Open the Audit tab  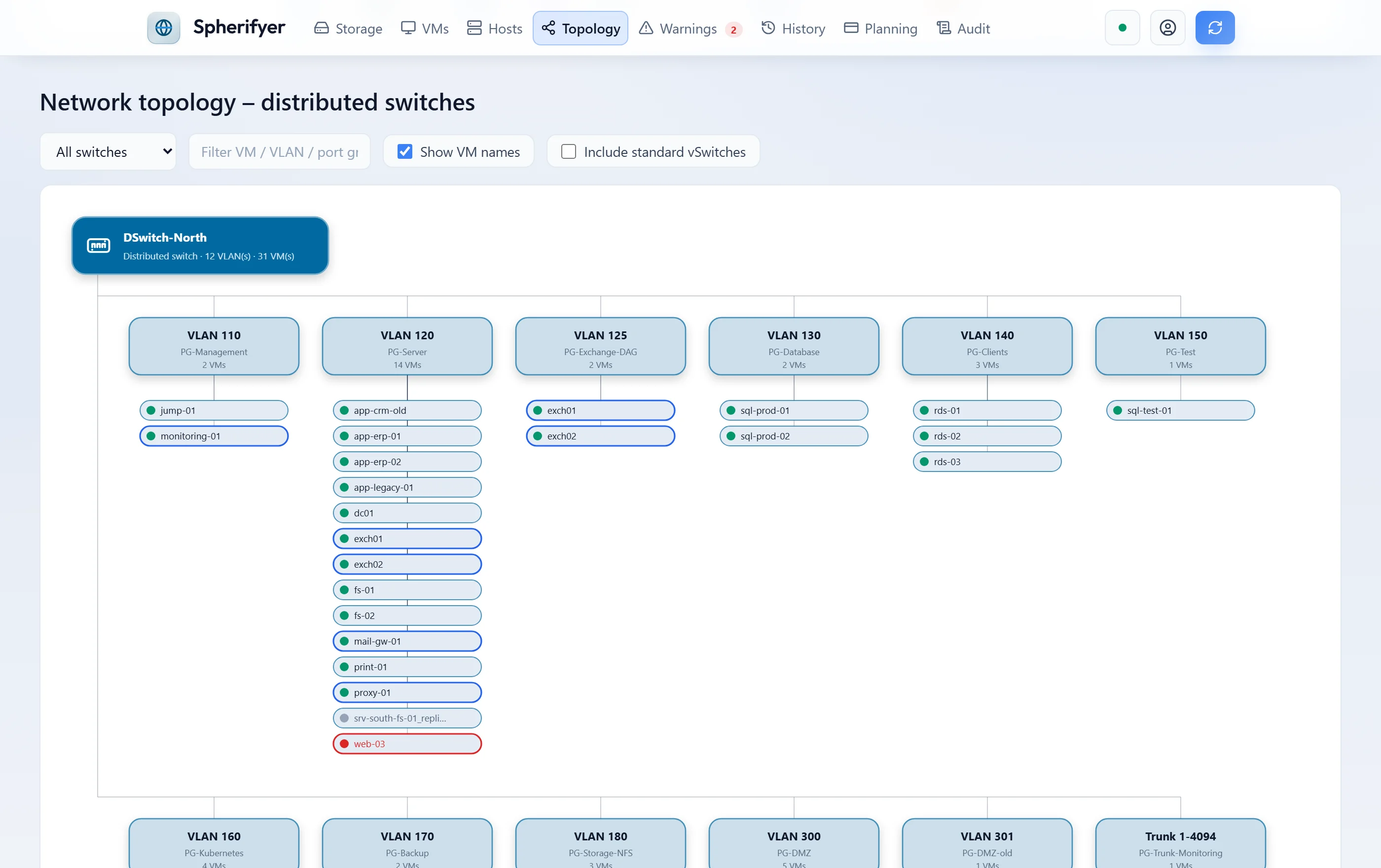click(x=963, y=28)
